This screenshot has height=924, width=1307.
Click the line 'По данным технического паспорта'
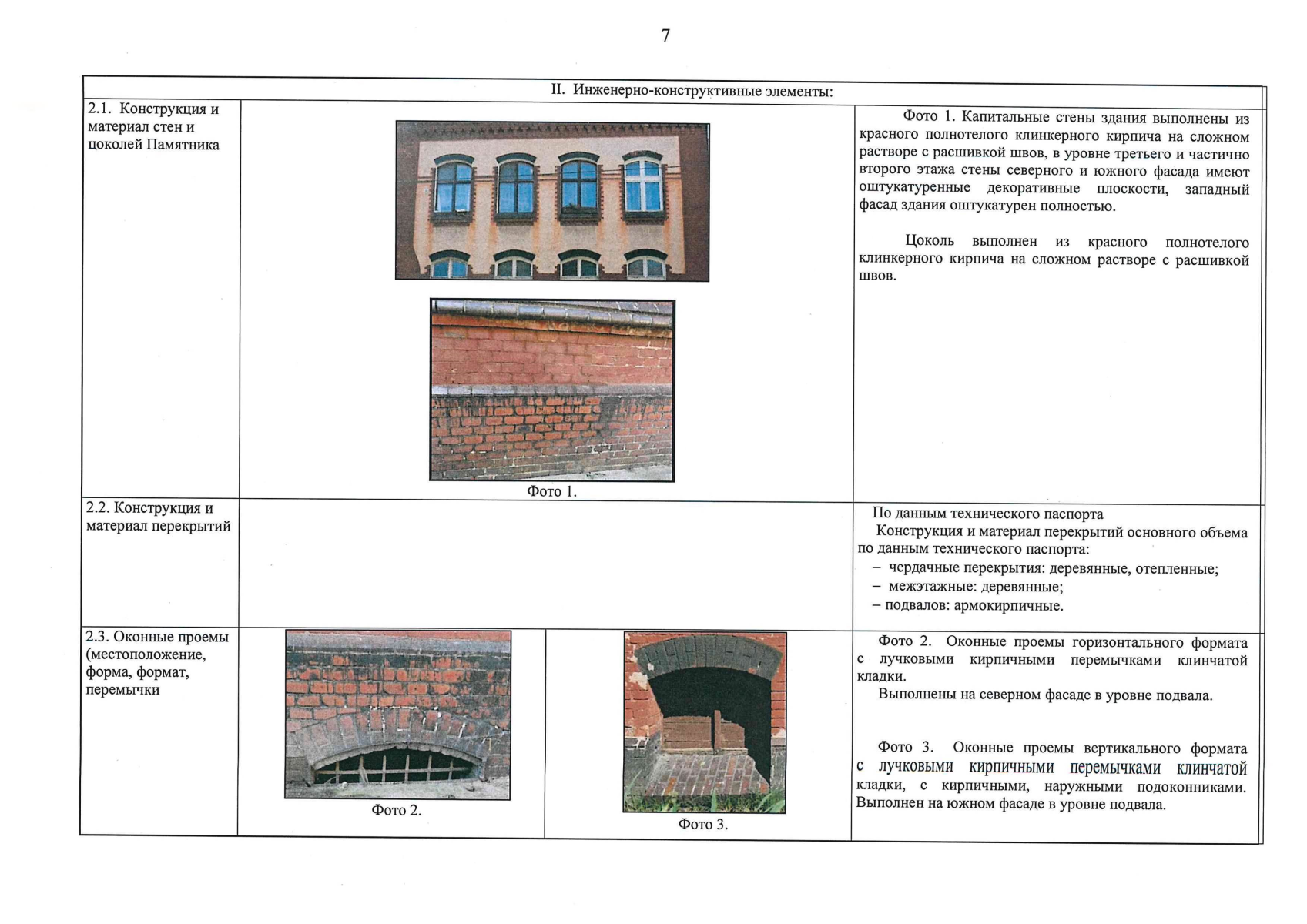tap(987, 514)
